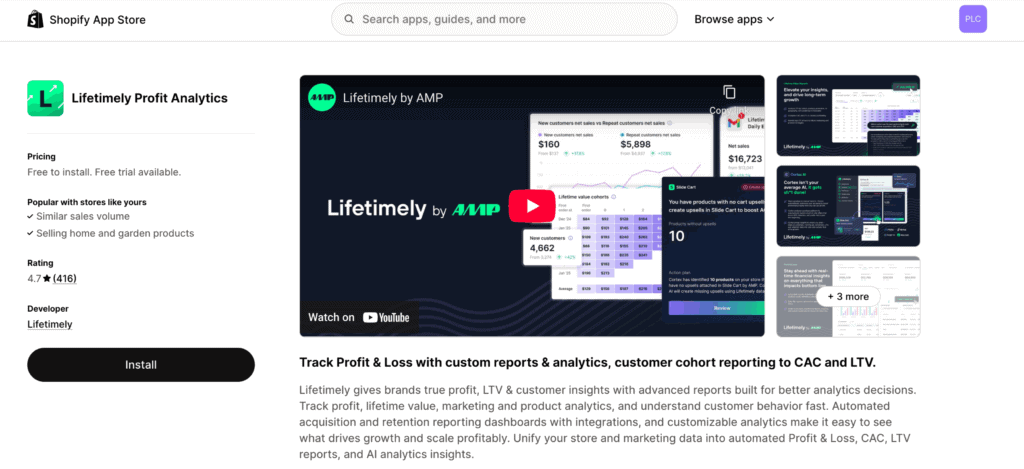Click Watch on YouTube button

(359, 317)
